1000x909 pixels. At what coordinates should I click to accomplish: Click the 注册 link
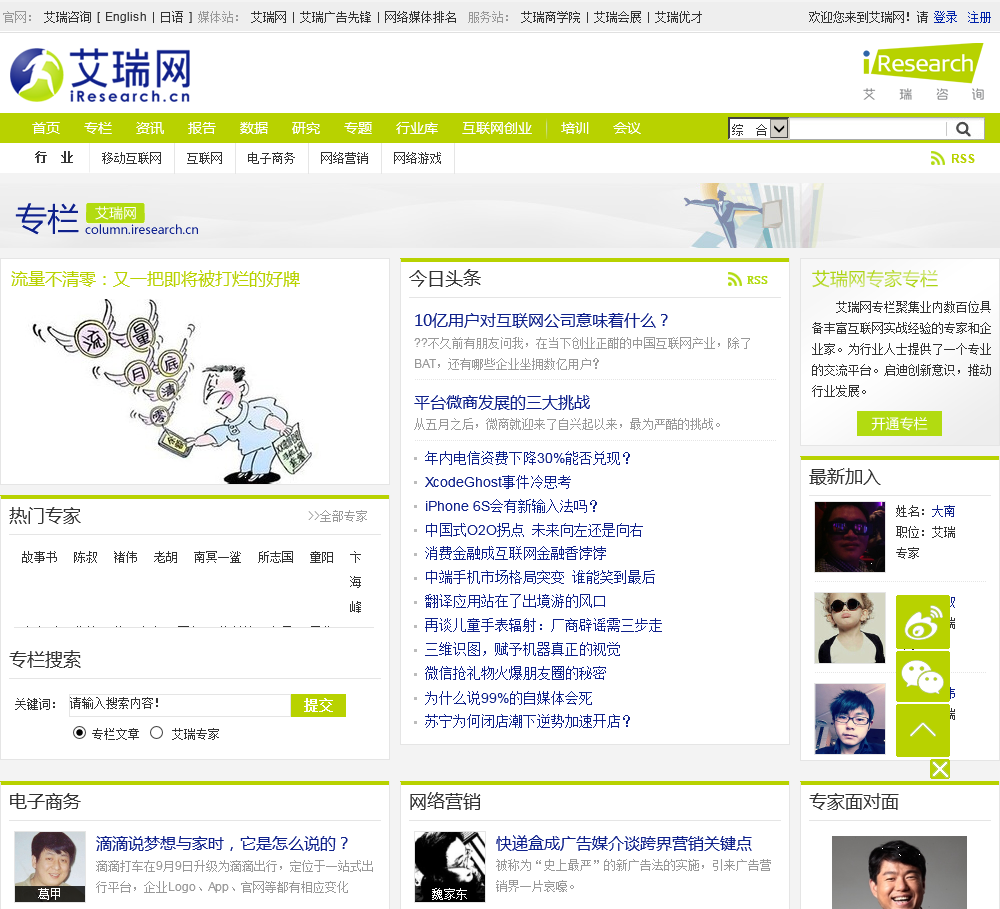979,17
